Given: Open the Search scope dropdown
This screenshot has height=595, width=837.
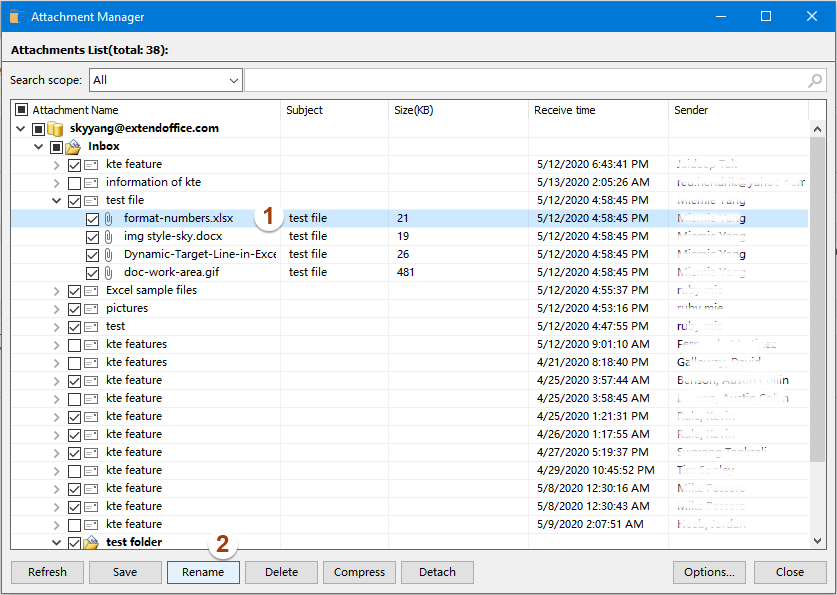Looking at the screenshot, I should click(233, 80).
